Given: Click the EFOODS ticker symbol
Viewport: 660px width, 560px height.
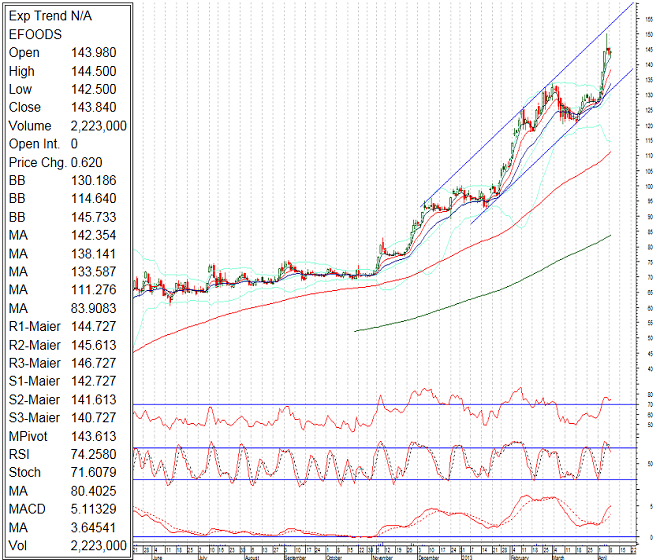Looking at the screenshot, I should 34,33.
